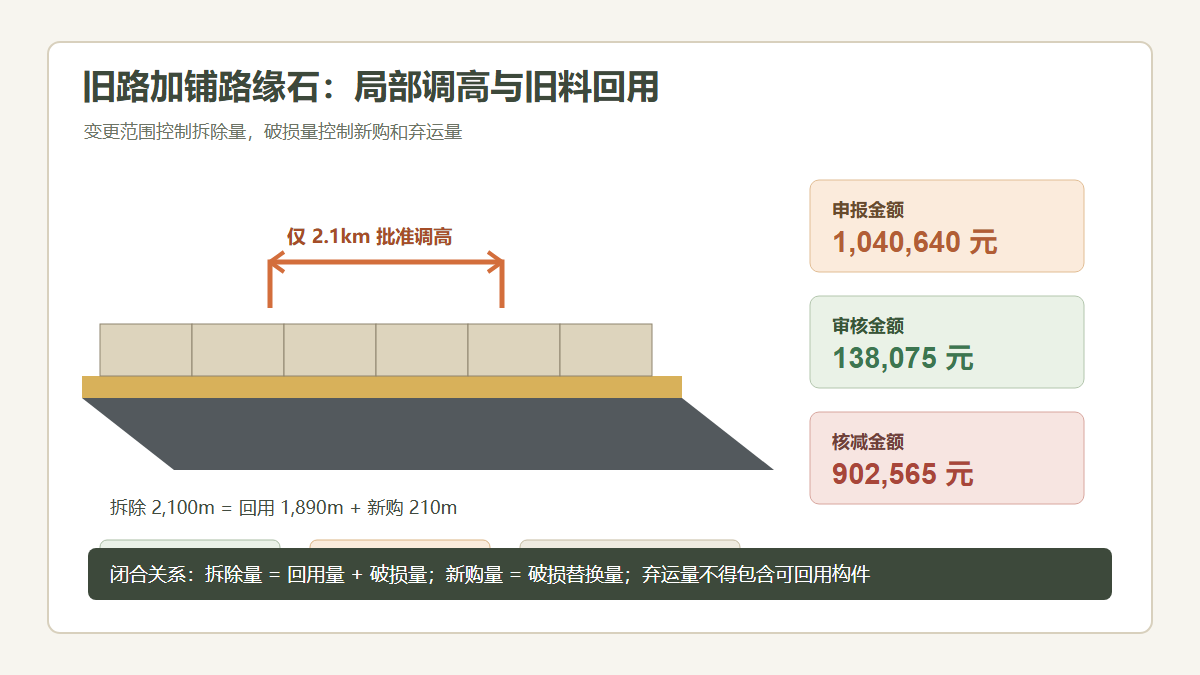This screenshot has width=1200, height=675.
Task: Select the value 1,040,640 元
Action: pos(915,242)
